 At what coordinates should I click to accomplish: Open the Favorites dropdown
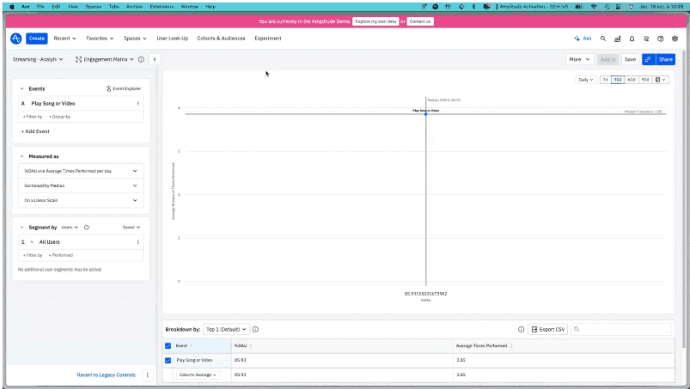[100, 39]
